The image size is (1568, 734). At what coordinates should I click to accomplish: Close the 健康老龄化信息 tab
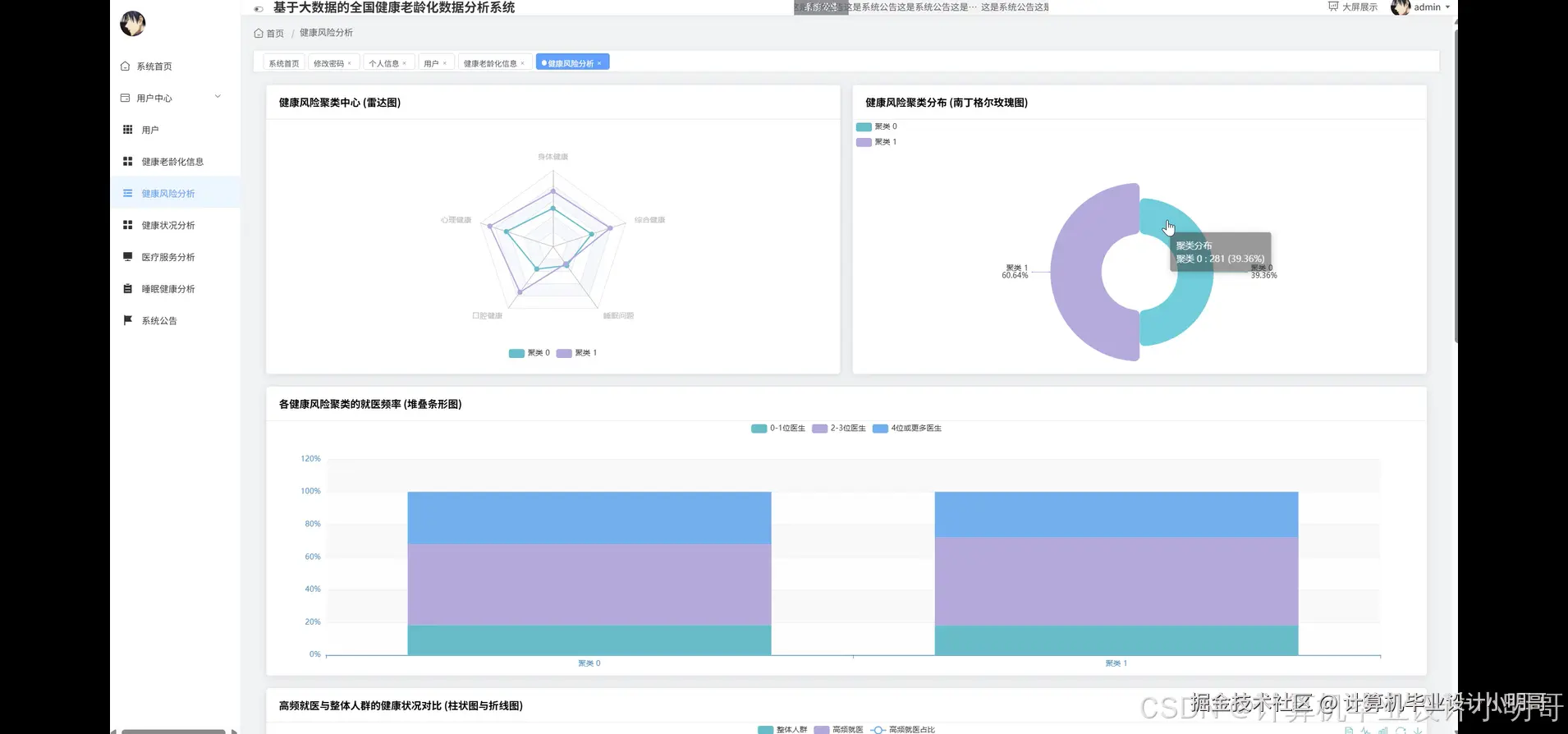pyautogui.click(x=522, y=63)
